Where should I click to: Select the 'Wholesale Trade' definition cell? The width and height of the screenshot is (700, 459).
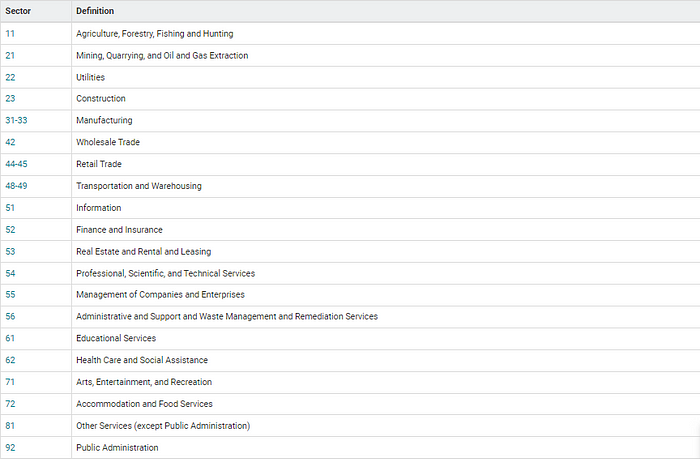386,142
